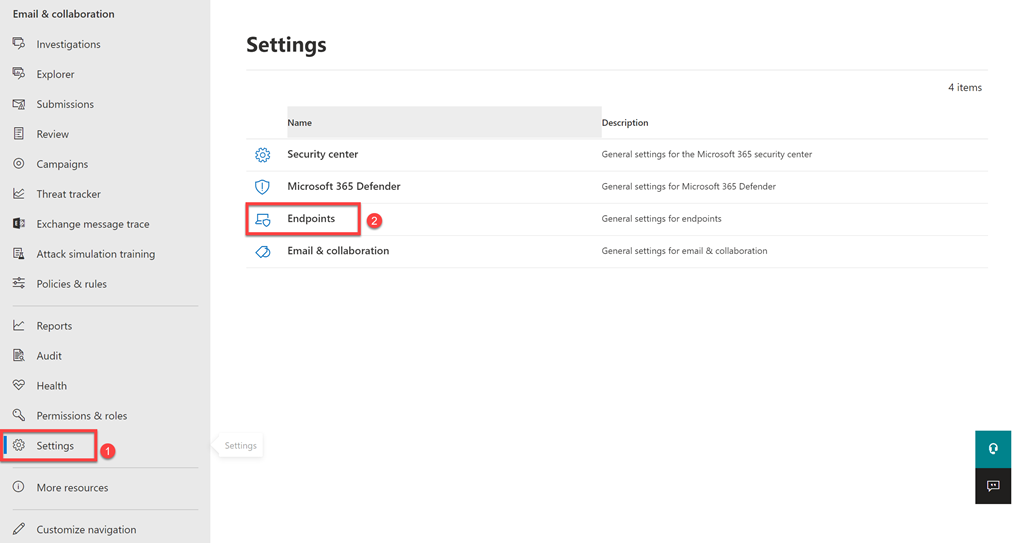Click the Endpoints row device icon
Viewport: 1024px width, 543px height.
click(262, 219)
